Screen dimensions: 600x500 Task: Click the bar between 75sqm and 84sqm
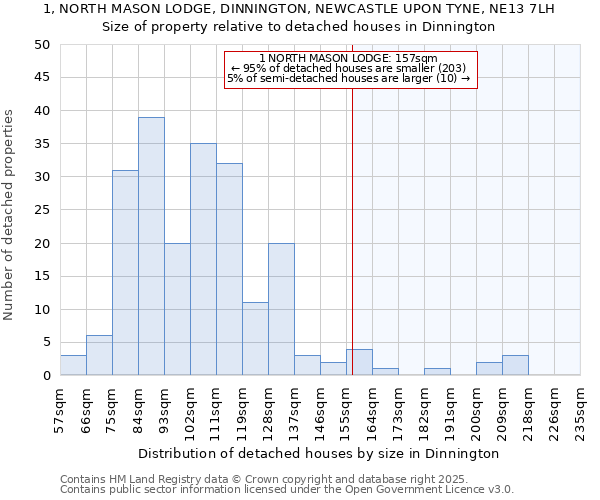(x=126, y=272)
